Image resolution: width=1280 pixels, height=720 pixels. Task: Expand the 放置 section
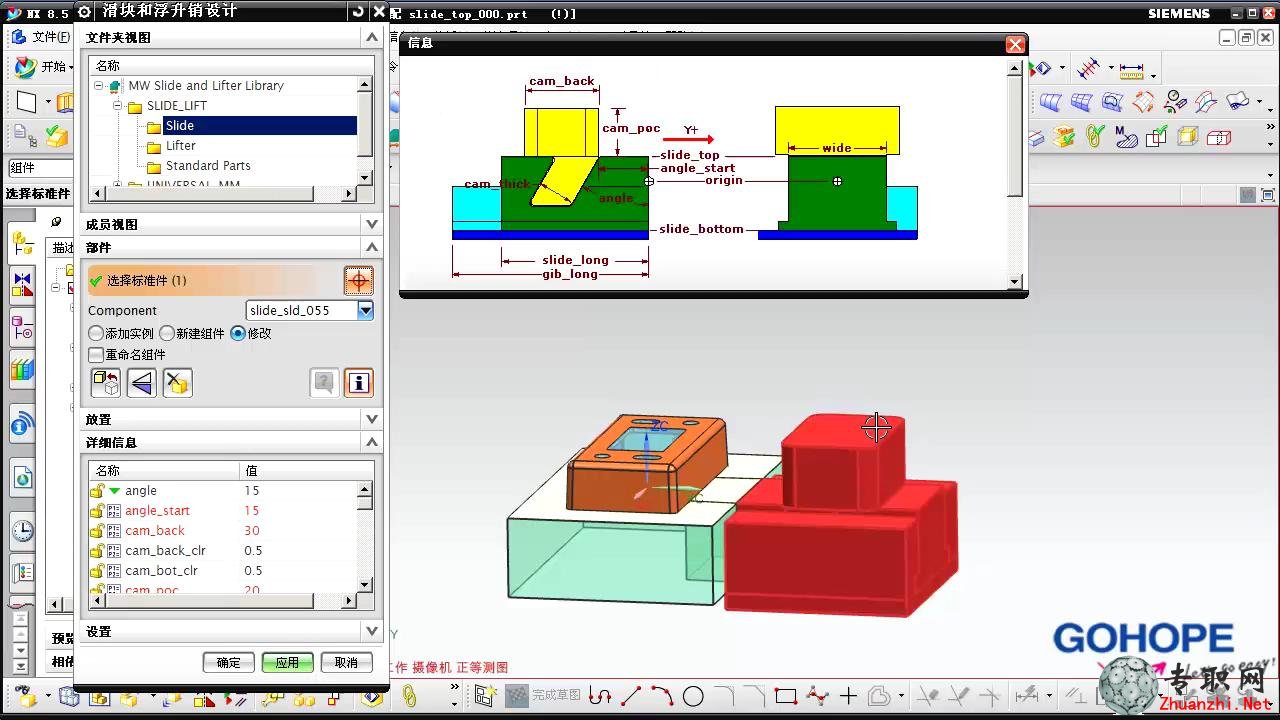click(x=371, y=419)
